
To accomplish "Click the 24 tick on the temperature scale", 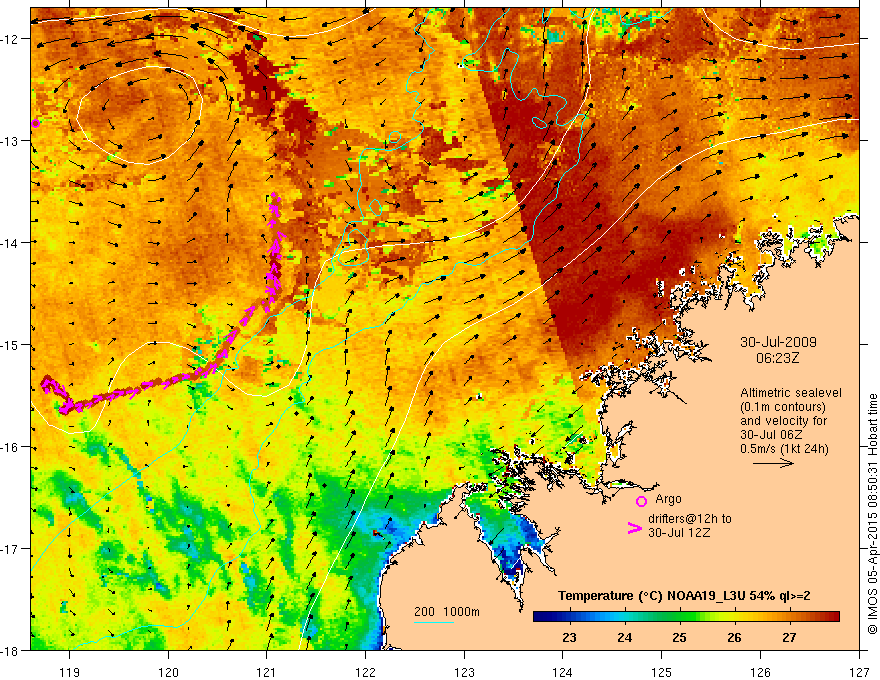I will (624, 637).
